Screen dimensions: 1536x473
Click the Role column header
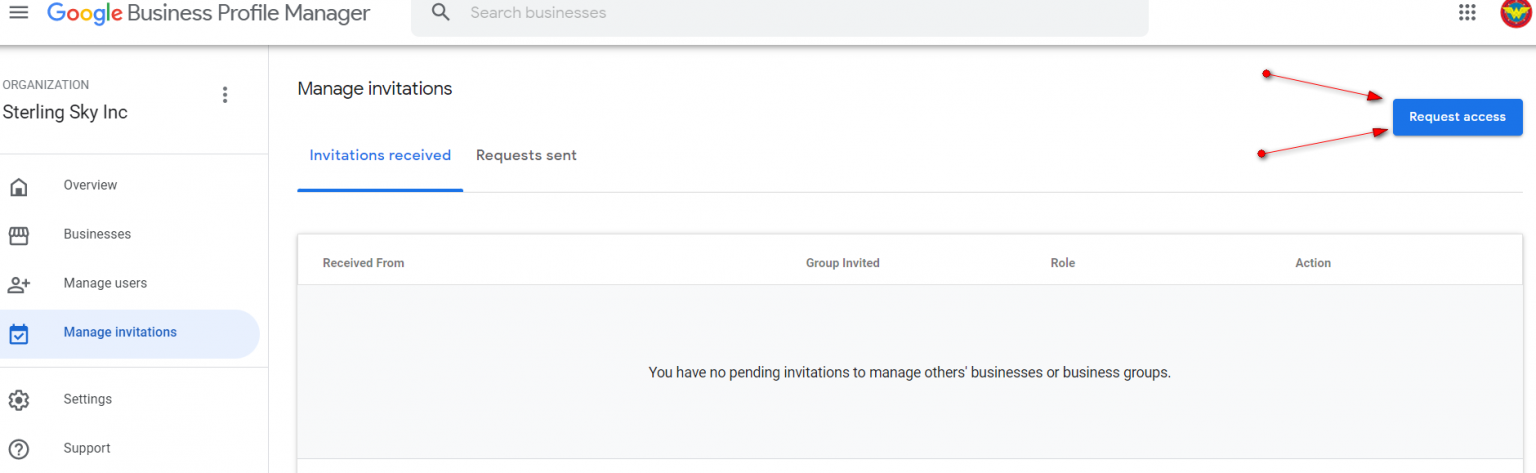click(x=1063, y=263)
